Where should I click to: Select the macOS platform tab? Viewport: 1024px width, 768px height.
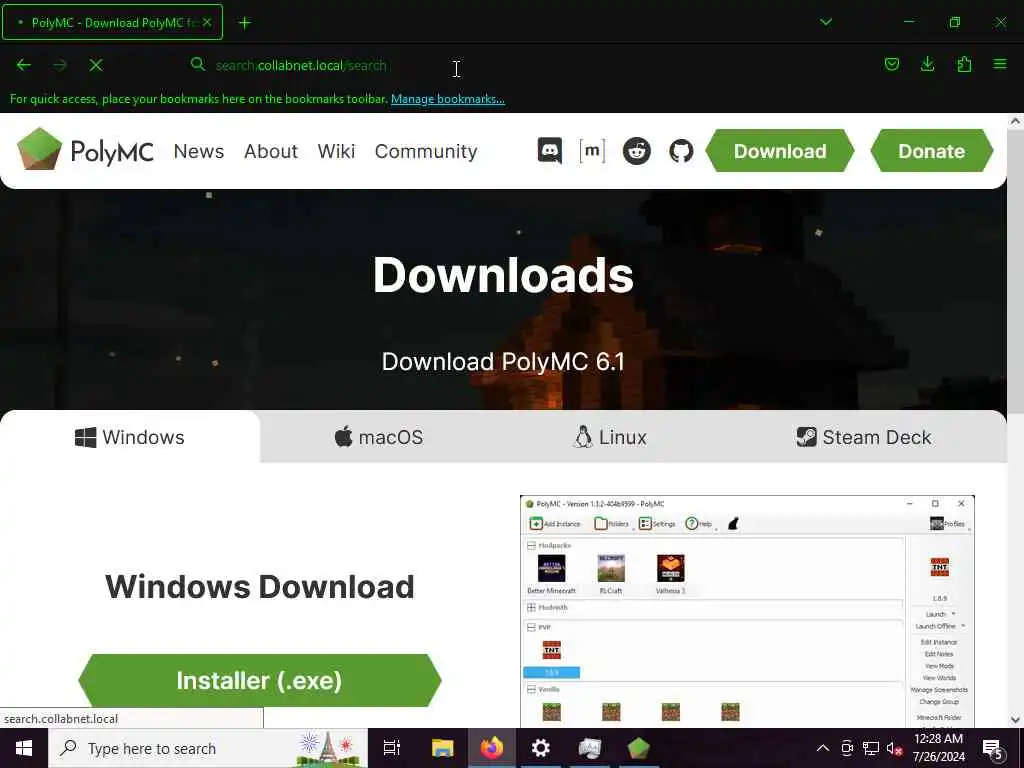pos(379,437)
